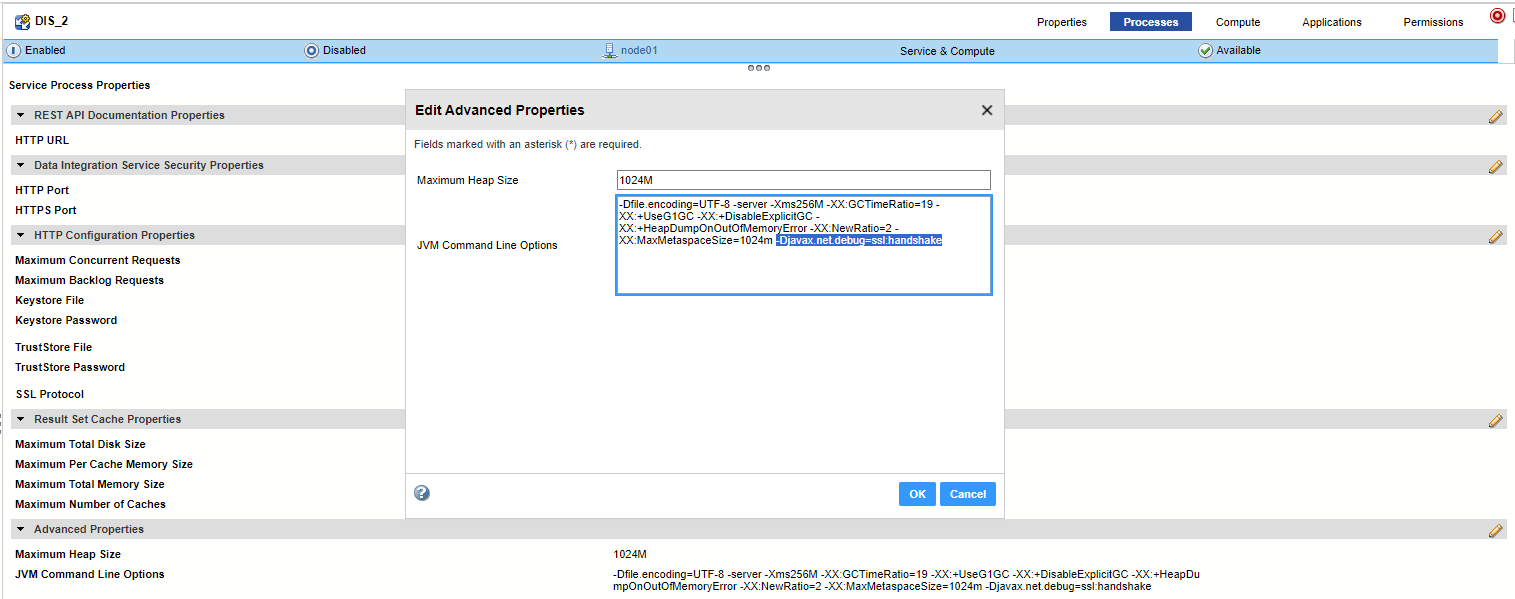Click 1024M value under Advanced Properties
The width and height of the screenshot is (1515, 599).
(630, 554)
